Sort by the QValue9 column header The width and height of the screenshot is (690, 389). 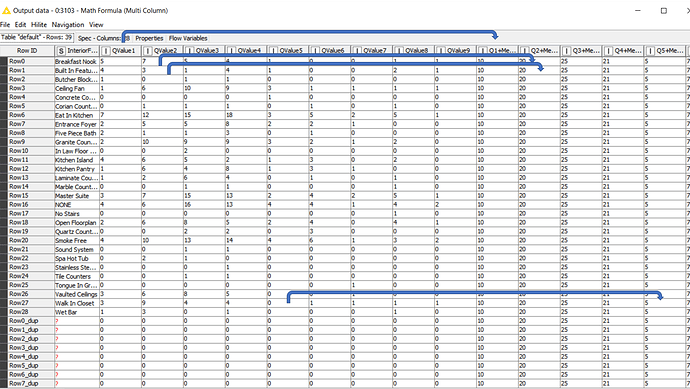[455, 51]
